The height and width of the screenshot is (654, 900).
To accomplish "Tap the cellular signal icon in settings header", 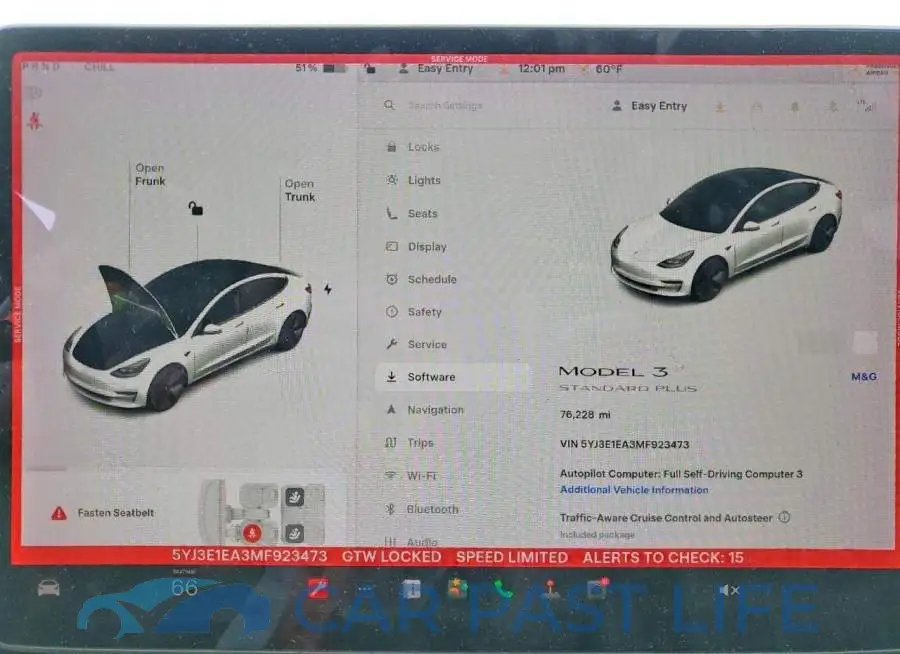I will [x=865, y=106].
